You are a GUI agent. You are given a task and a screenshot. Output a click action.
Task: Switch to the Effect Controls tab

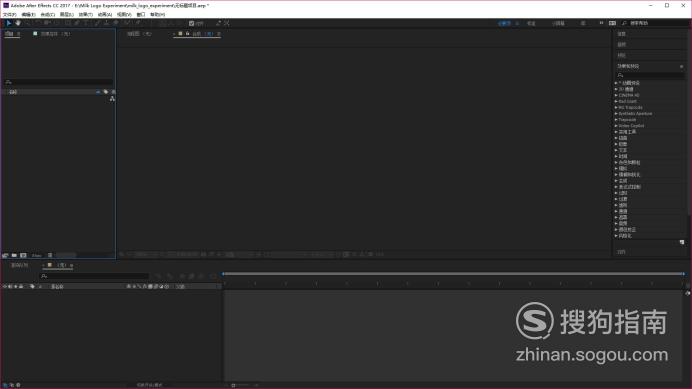tap(55, 34)
